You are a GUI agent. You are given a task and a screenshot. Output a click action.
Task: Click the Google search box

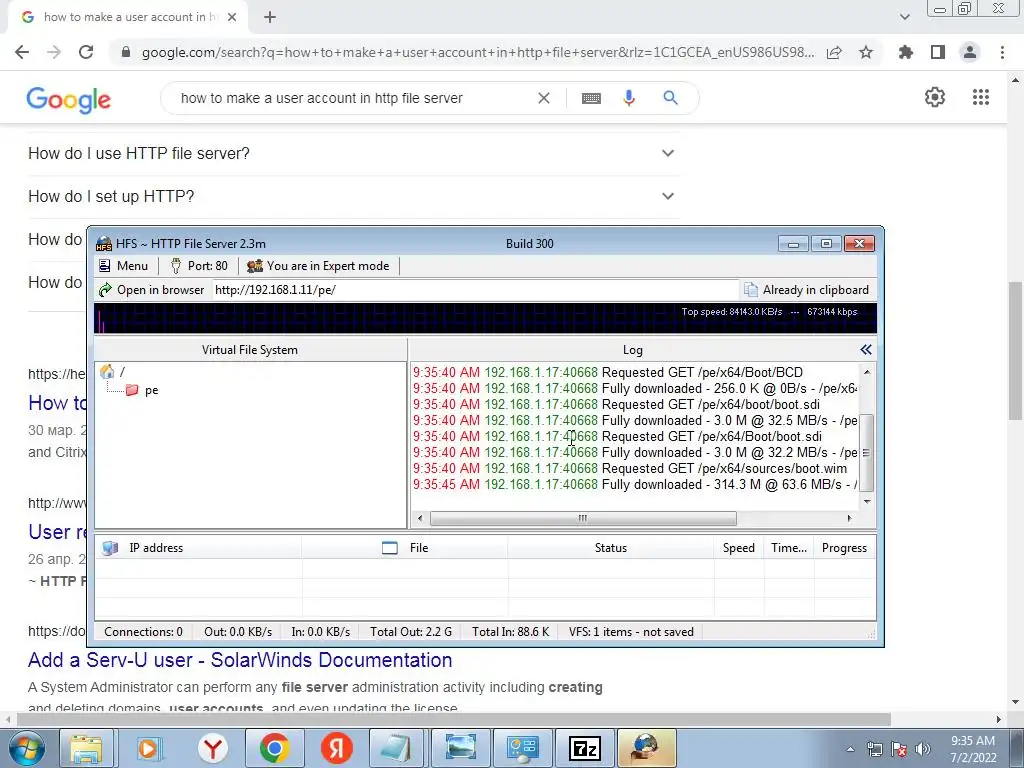354,98
